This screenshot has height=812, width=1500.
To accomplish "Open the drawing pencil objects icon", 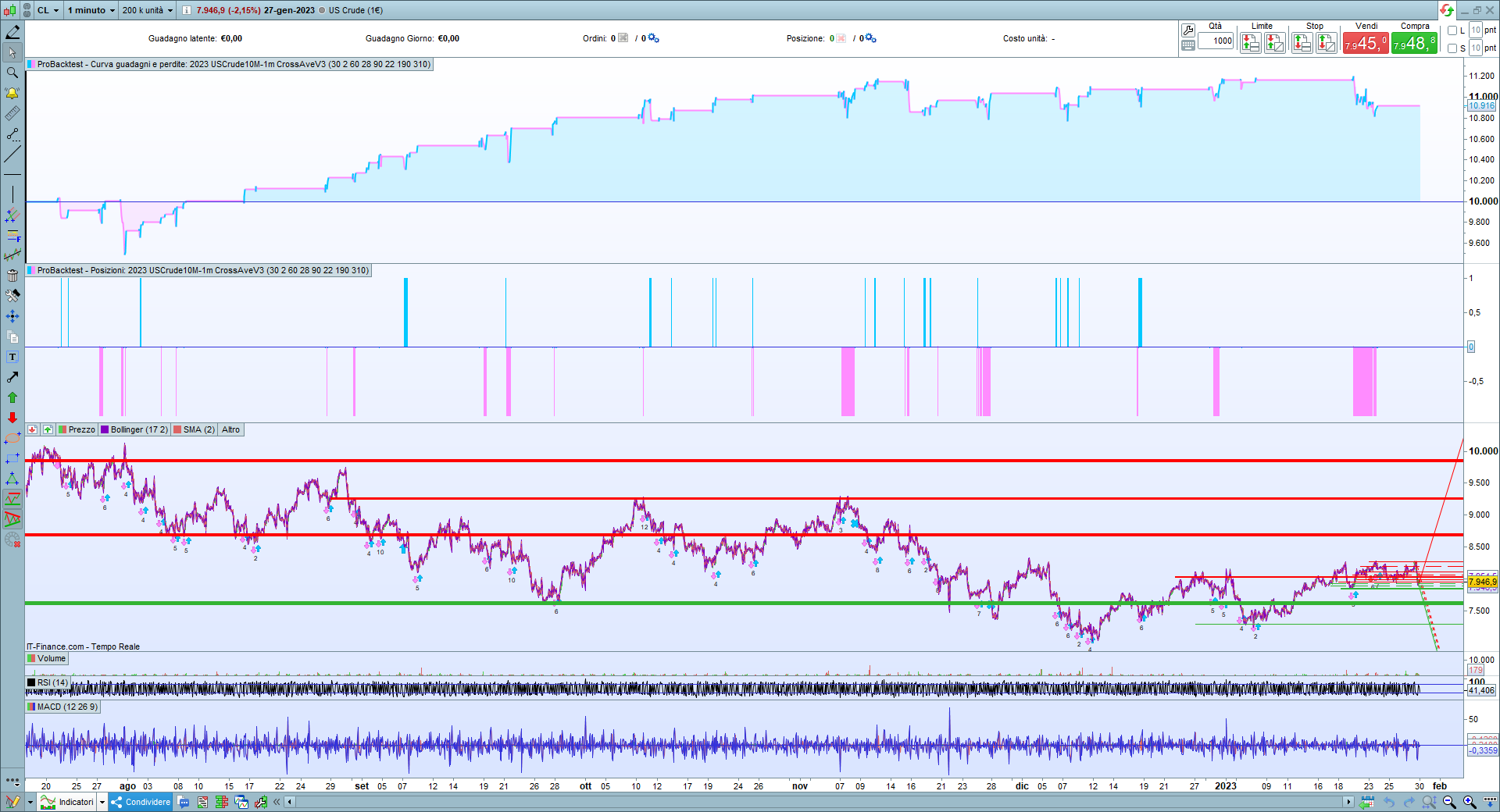I will pos(12,802).
